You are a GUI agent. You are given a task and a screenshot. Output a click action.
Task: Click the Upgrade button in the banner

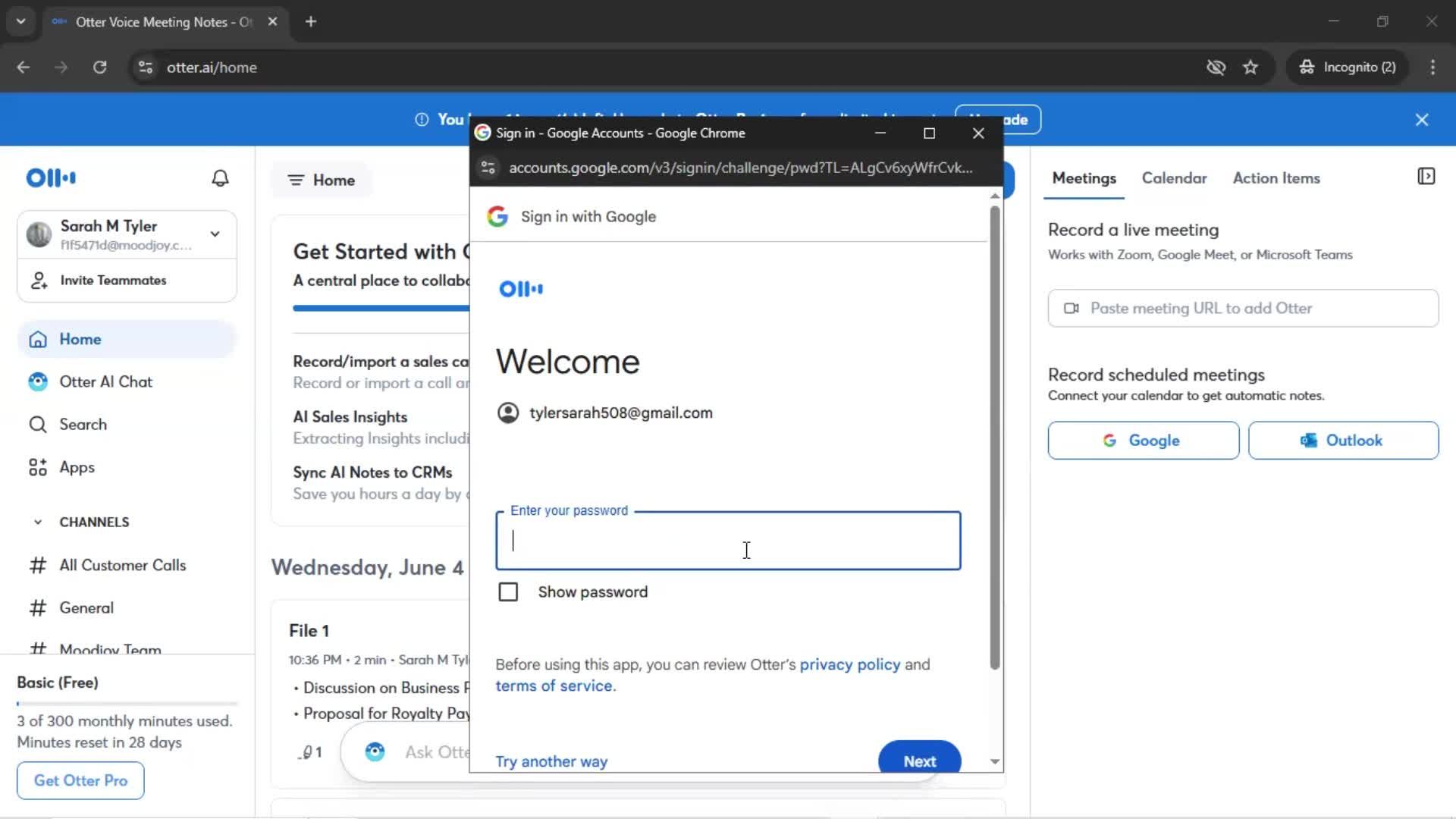(x=998, y=120)
